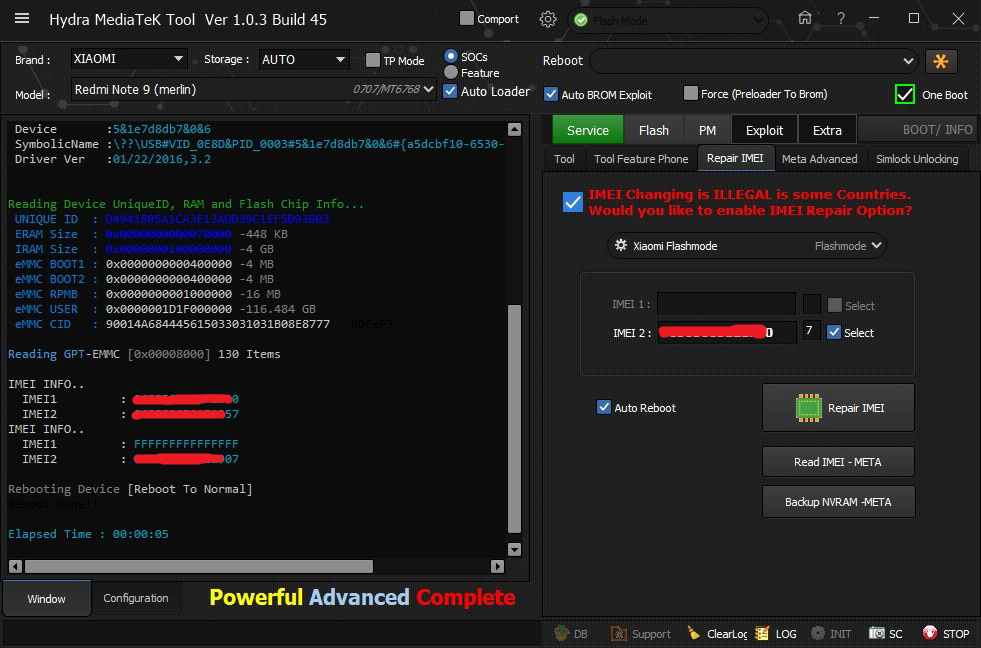The height and width of the screenshot is (648, 981).
Task: Click the Backup NVRAM -META button
Action: click(838, 501)
